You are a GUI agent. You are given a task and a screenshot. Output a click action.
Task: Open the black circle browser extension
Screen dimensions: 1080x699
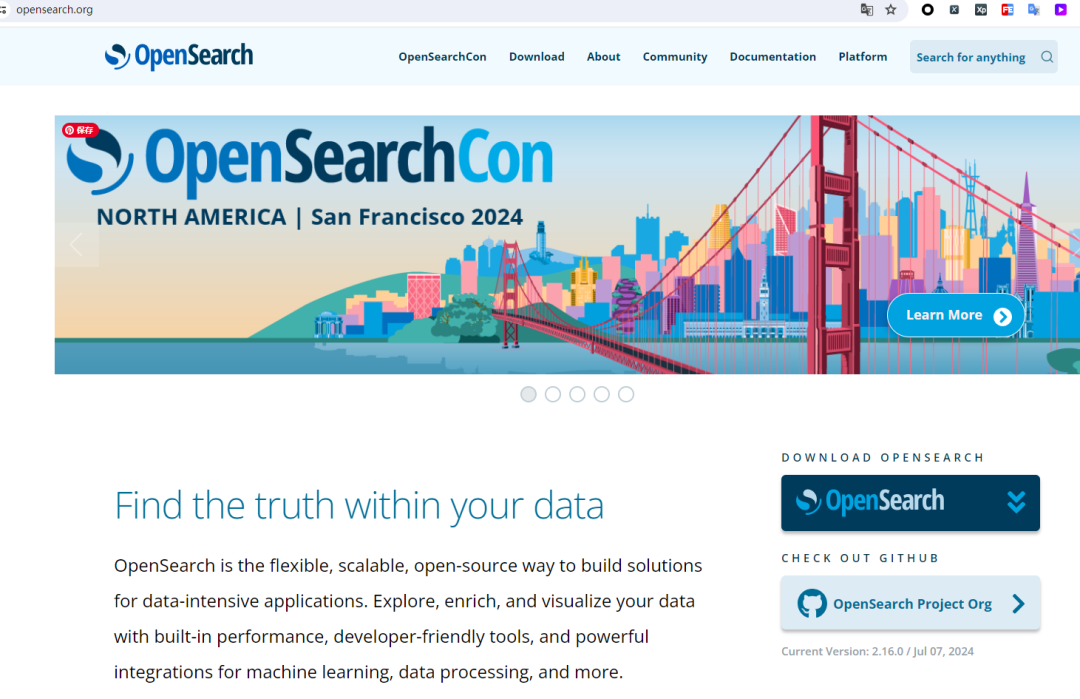click(928, 10)
